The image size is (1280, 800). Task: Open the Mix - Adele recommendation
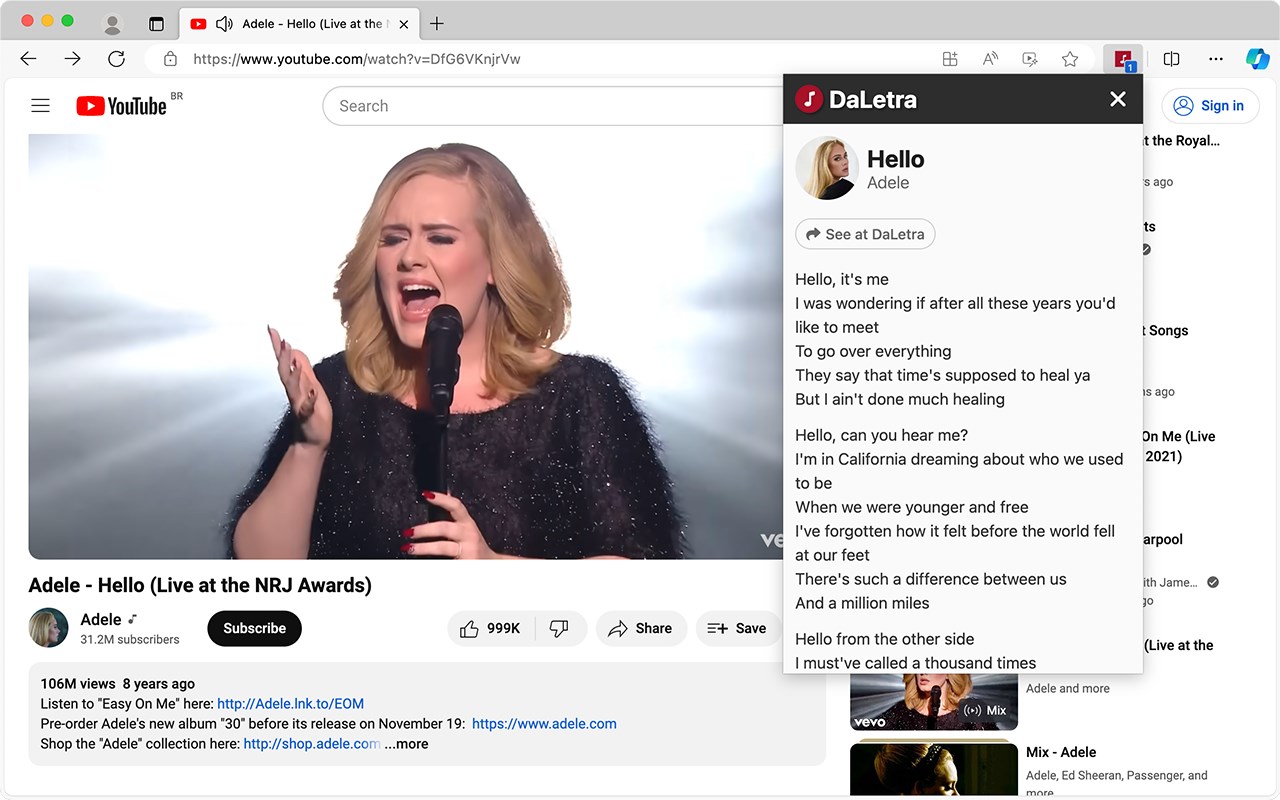pyautogui.click(x=1061, y=752)
